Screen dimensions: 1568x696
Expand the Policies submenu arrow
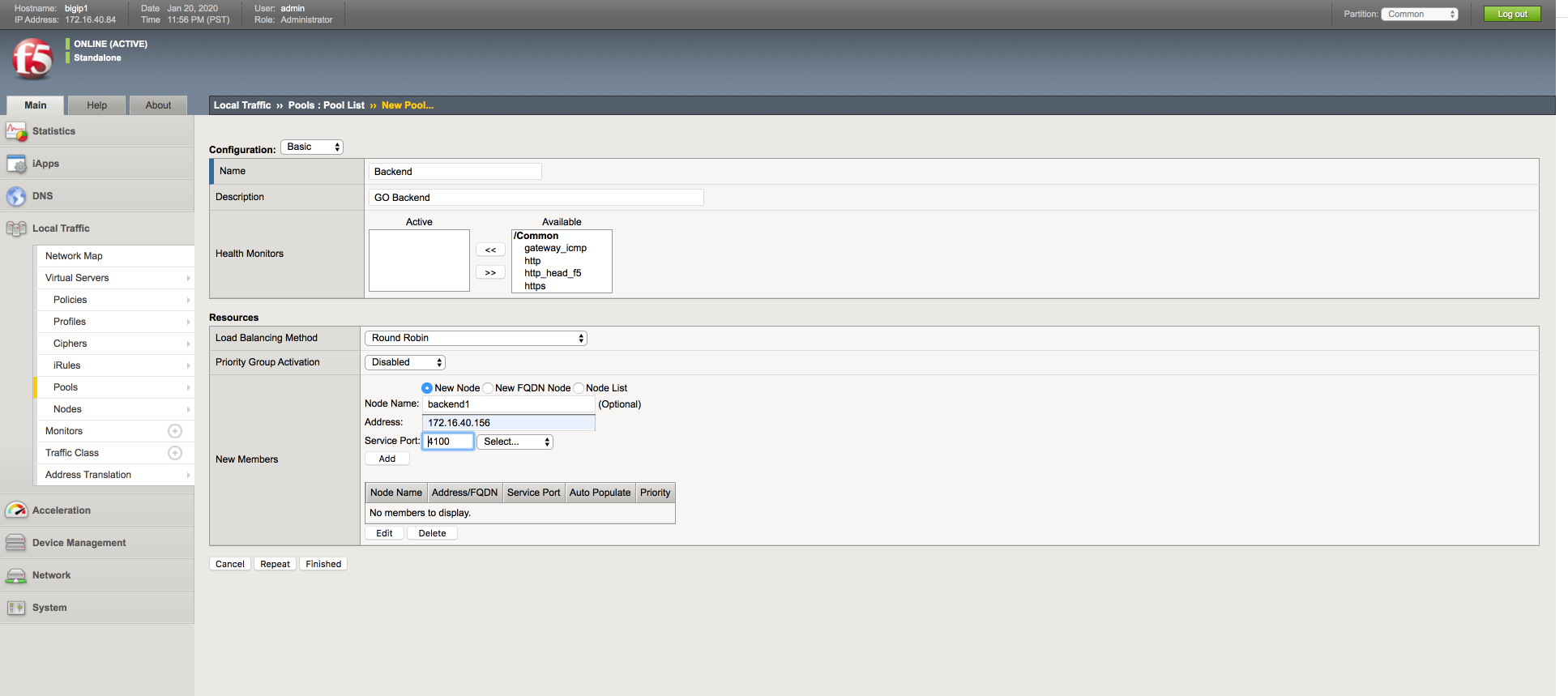[x=188, y=300]
